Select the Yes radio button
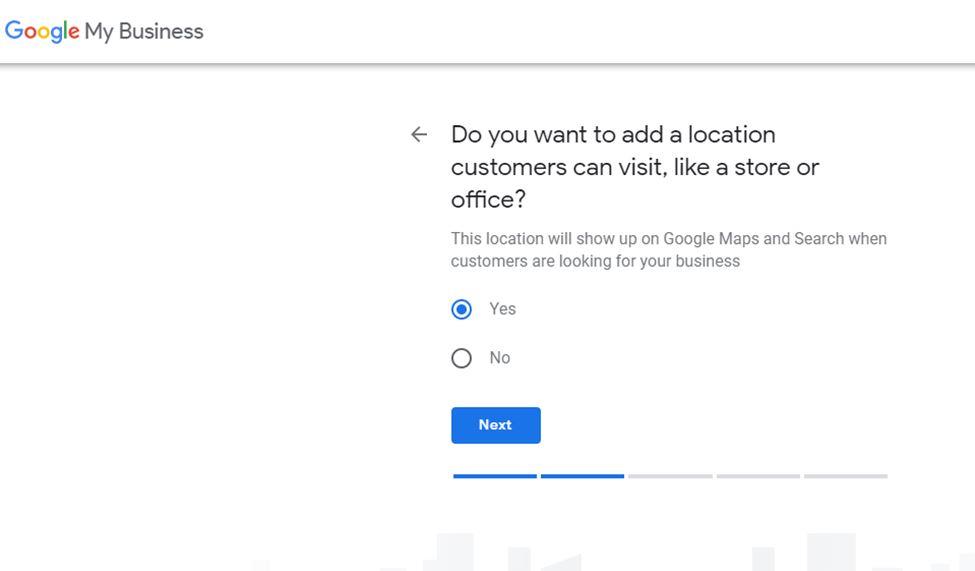Screen dimensions: 975x571 tap(461, 310)
